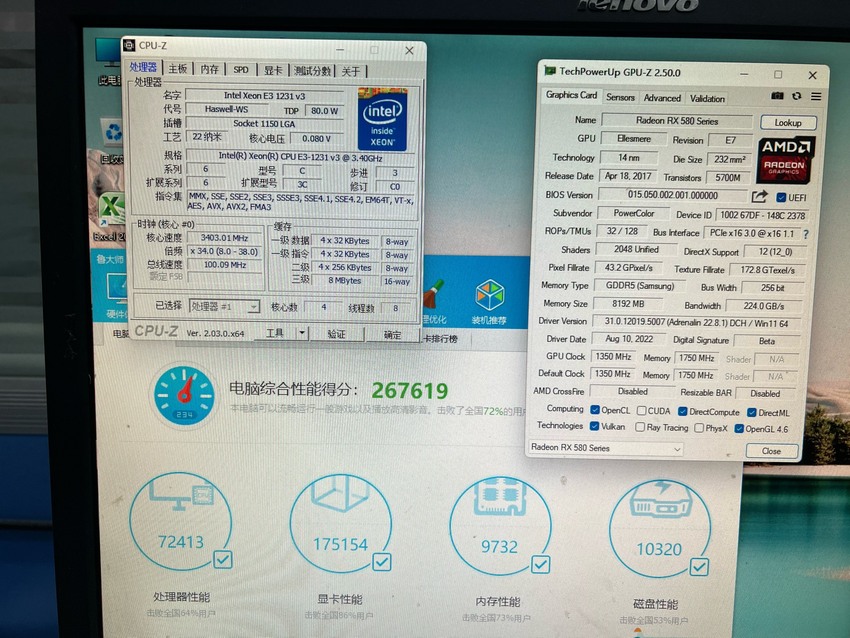
Task: Uncheck the 磁盘性能 score checkbox
Action: point(699,567)
